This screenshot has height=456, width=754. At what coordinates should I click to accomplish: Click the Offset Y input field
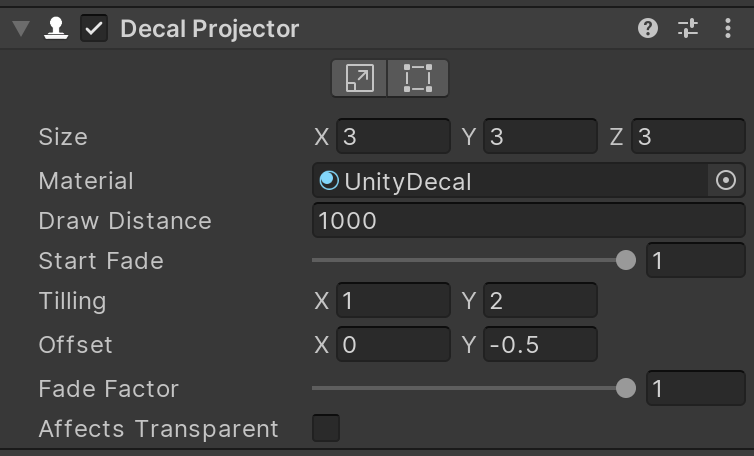click(540, 345)
